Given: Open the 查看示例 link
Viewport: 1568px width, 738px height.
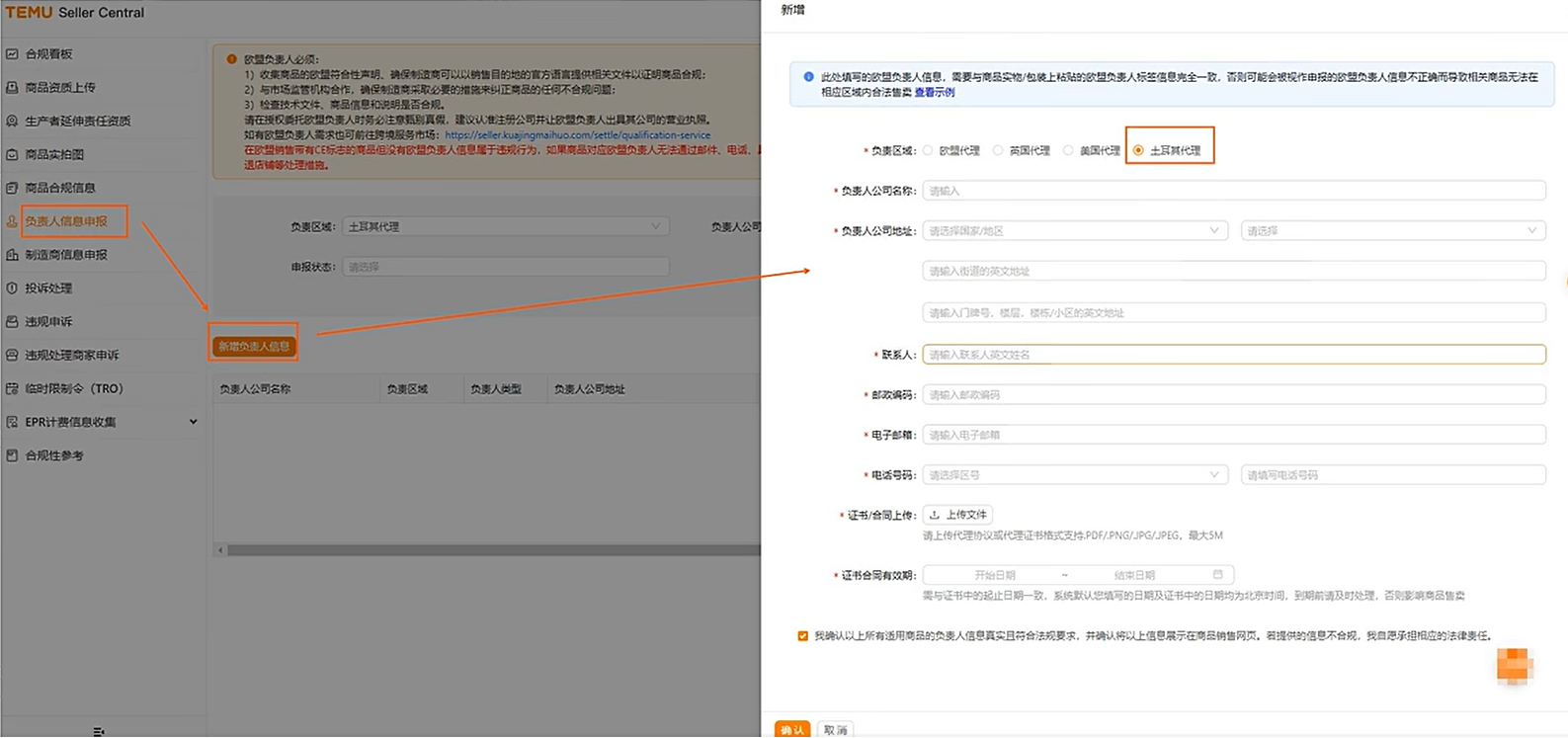Looking at the screenshot, I should [934, 92].
